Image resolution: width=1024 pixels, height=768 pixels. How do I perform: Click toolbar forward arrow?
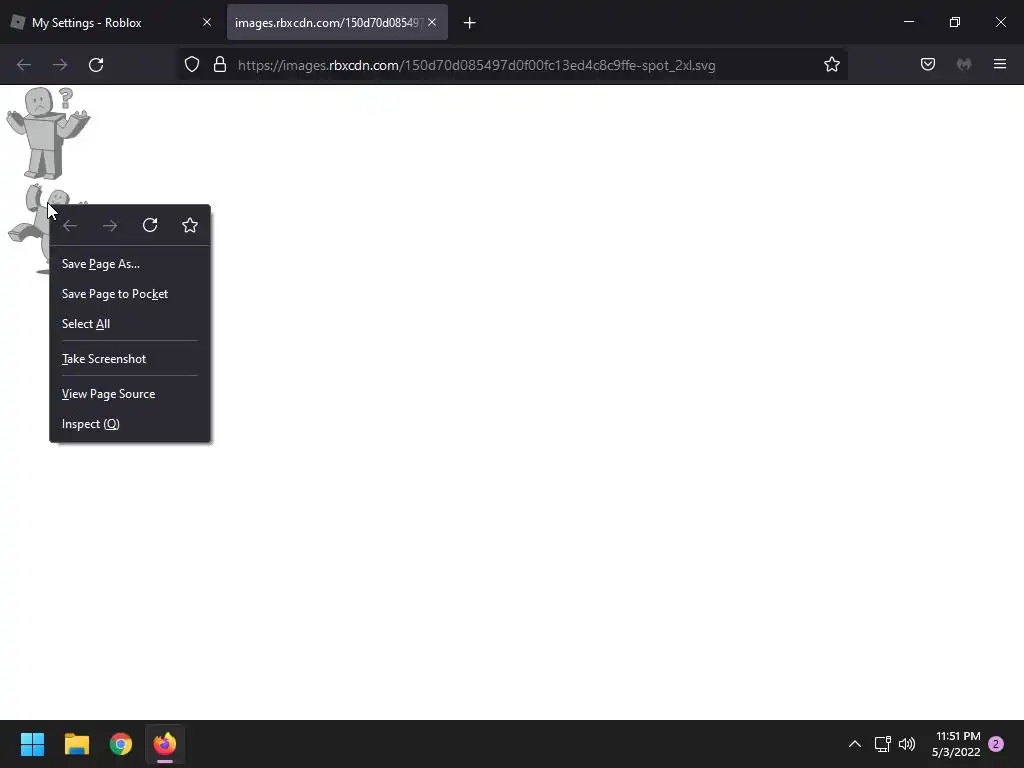[x=60, y=65]
